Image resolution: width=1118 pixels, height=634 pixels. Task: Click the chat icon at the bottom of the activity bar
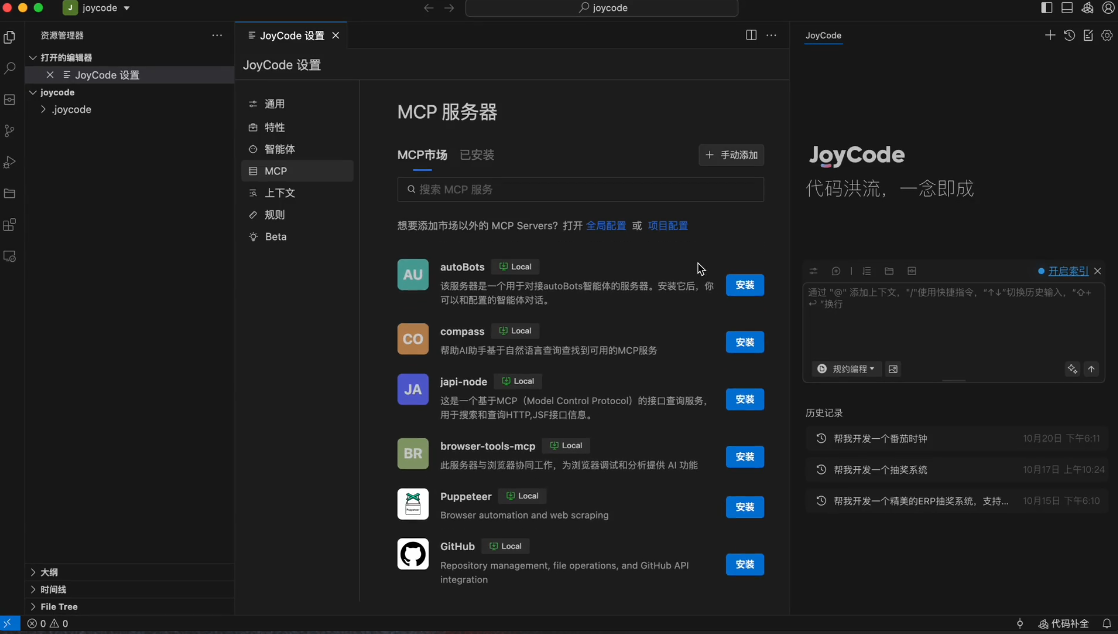[10, 257]
